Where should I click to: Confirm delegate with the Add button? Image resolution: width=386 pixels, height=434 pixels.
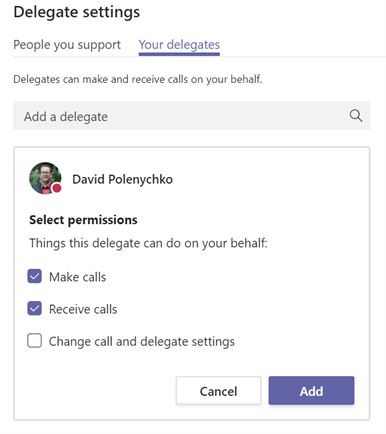click(x=311, y=391)
